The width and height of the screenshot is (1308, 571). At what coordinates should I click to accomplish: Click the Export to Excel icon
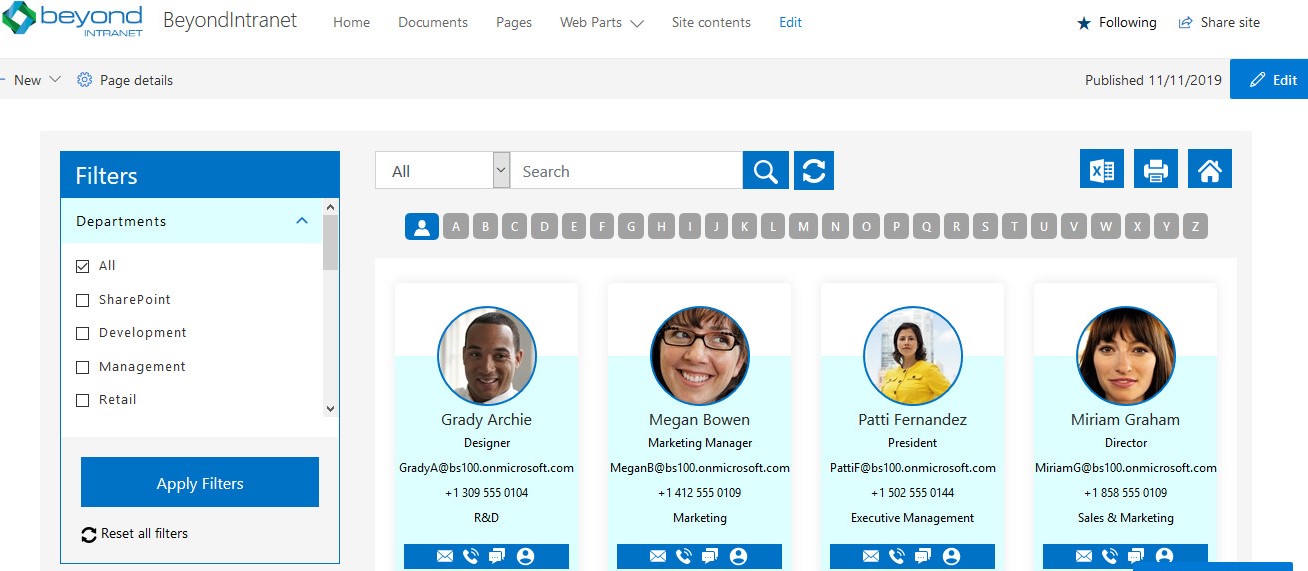(x=1102, y=170)
